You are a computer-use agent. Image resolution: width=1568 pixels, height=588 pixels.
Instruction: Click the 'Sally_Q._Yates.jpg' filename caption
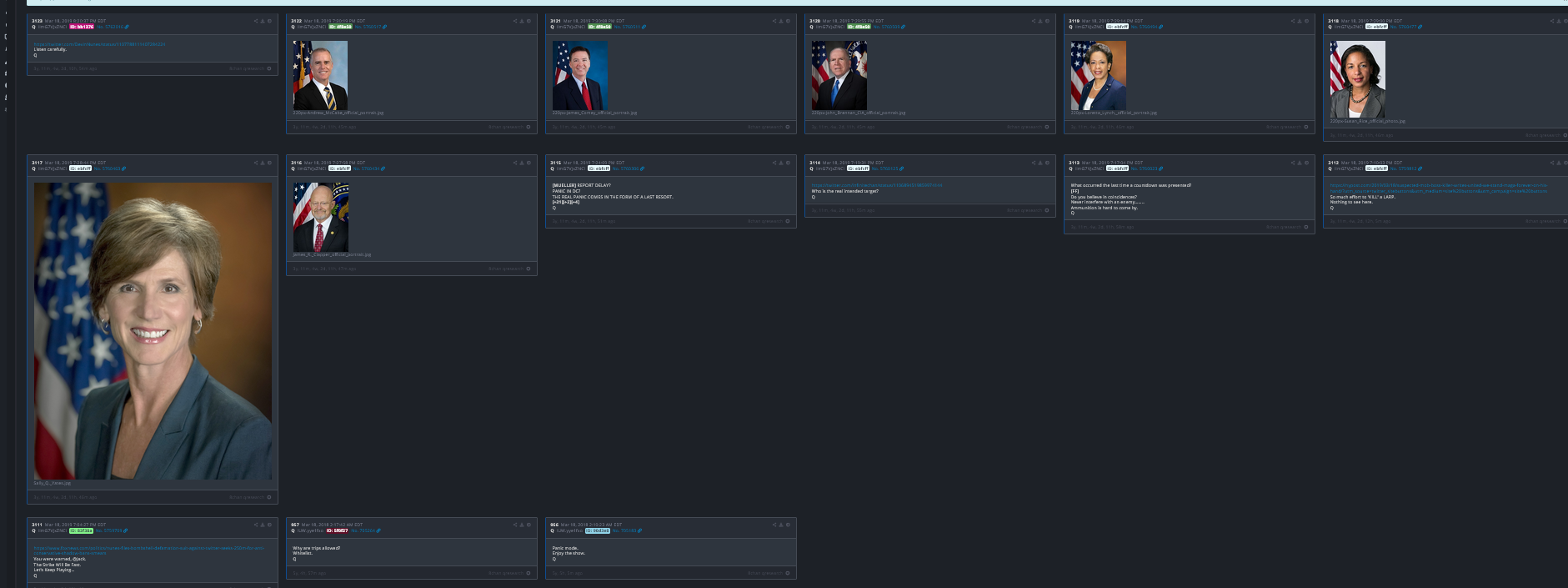(53, 483)
